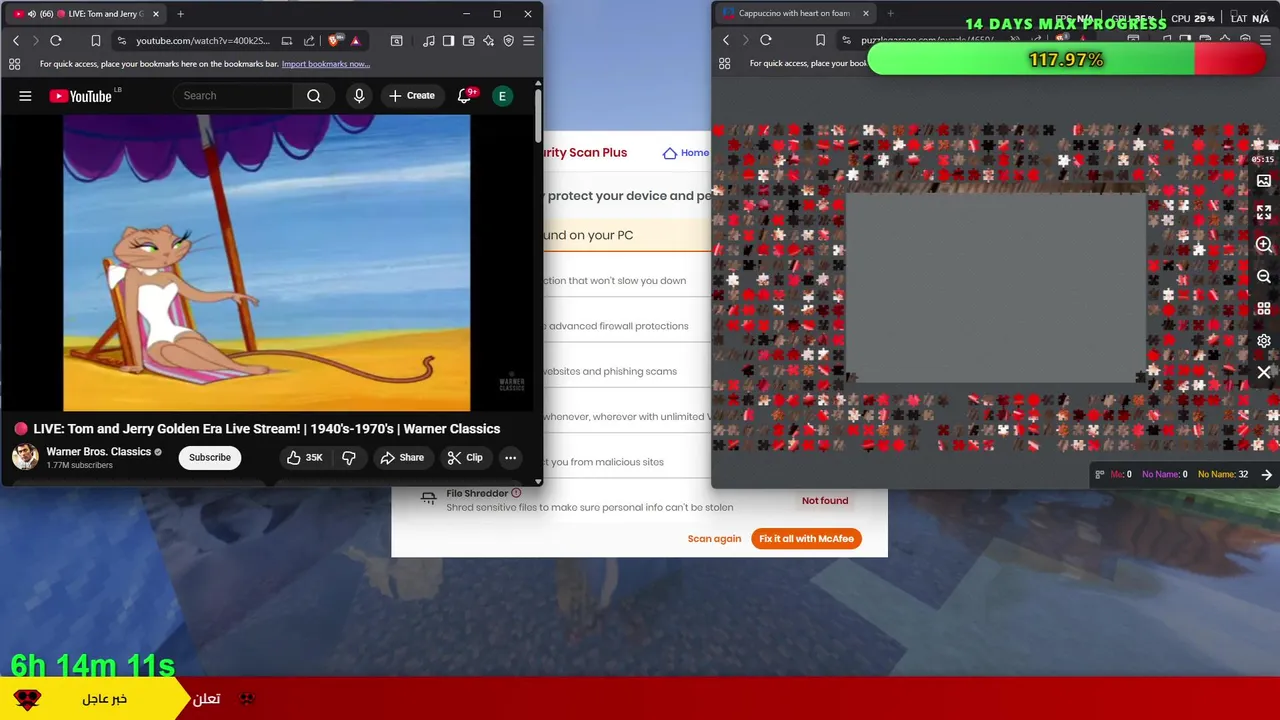Follow the Import bookmarks now link
Screen dimensions: 1280x720
click(x=326, y=64)
